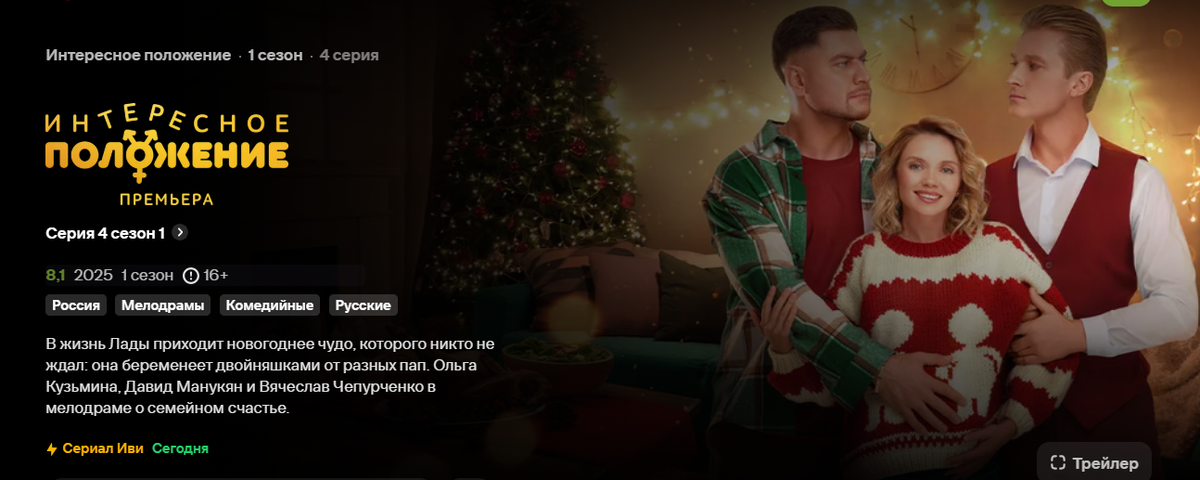Select the Россия country tag
The height and width of the screenshot is (480, 1200).
(76, 305)
